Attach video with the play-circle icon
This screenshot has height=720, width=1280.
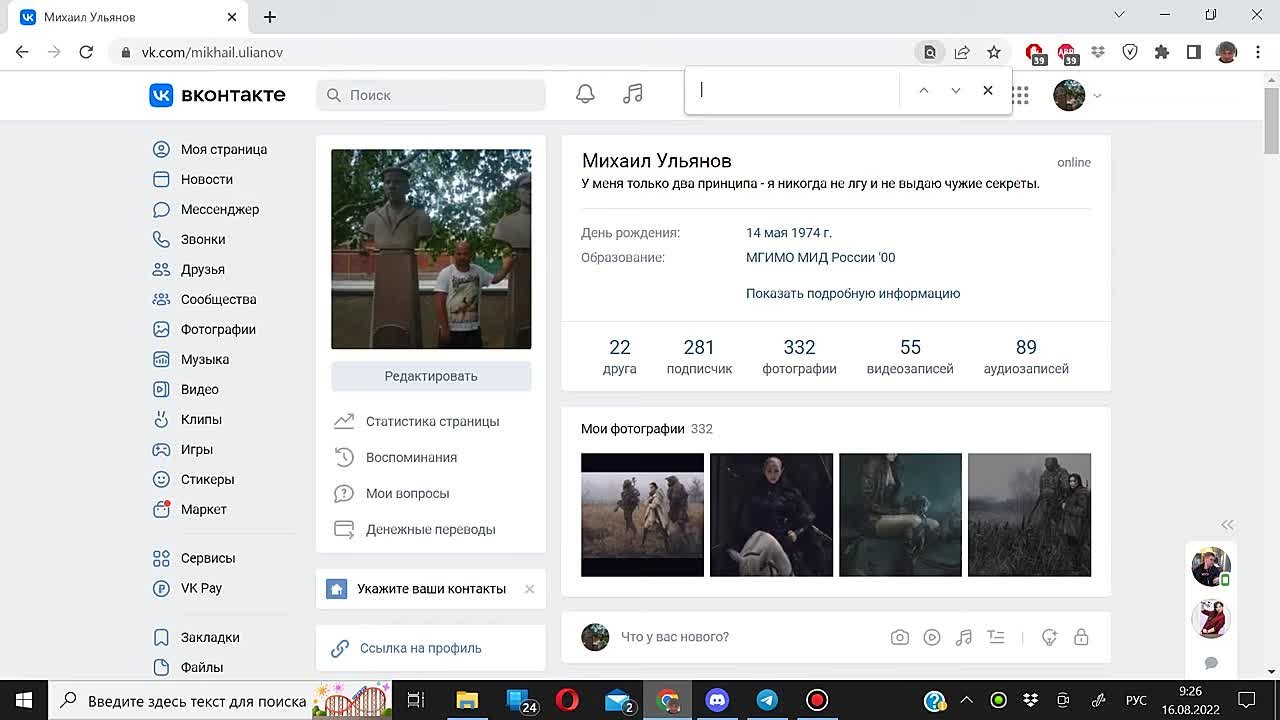(x=932, y=637)
